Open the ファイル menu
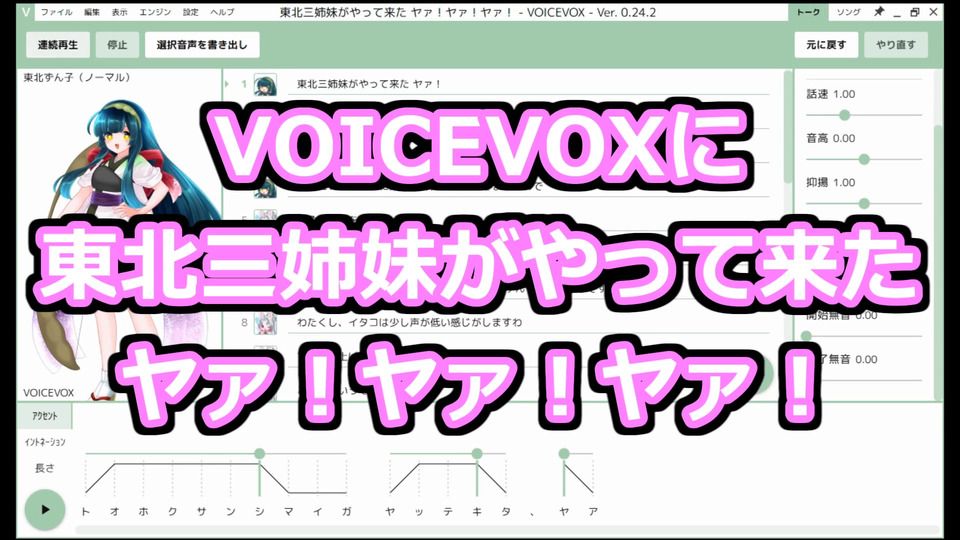 [56, 12]
